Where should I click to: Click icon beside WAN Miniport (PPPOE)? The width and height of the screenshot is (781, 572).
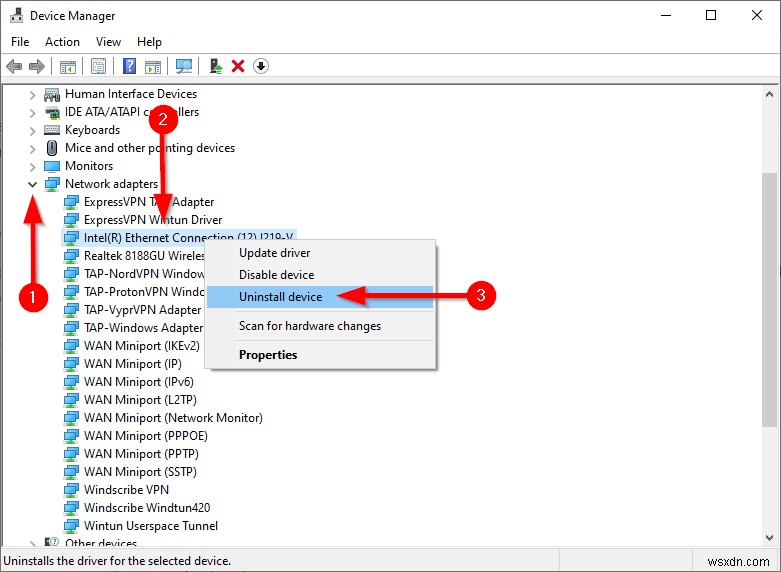(71, 436)
